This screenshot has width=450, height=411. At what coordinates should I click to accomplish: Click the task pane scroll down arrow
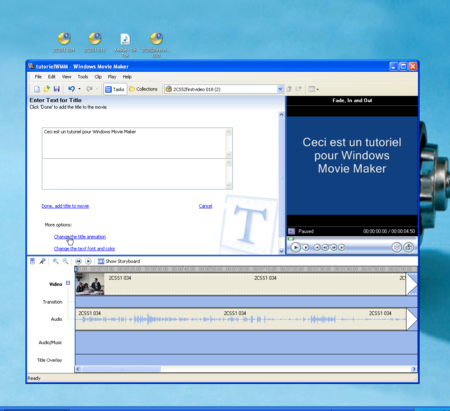pos(281,251)
